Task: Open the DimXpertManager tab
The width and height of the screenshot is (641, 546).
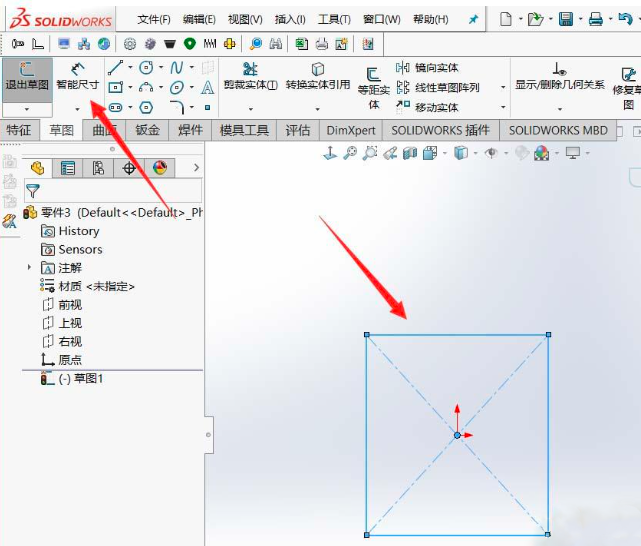Action: pyautogui.click(x=129, y=168)
